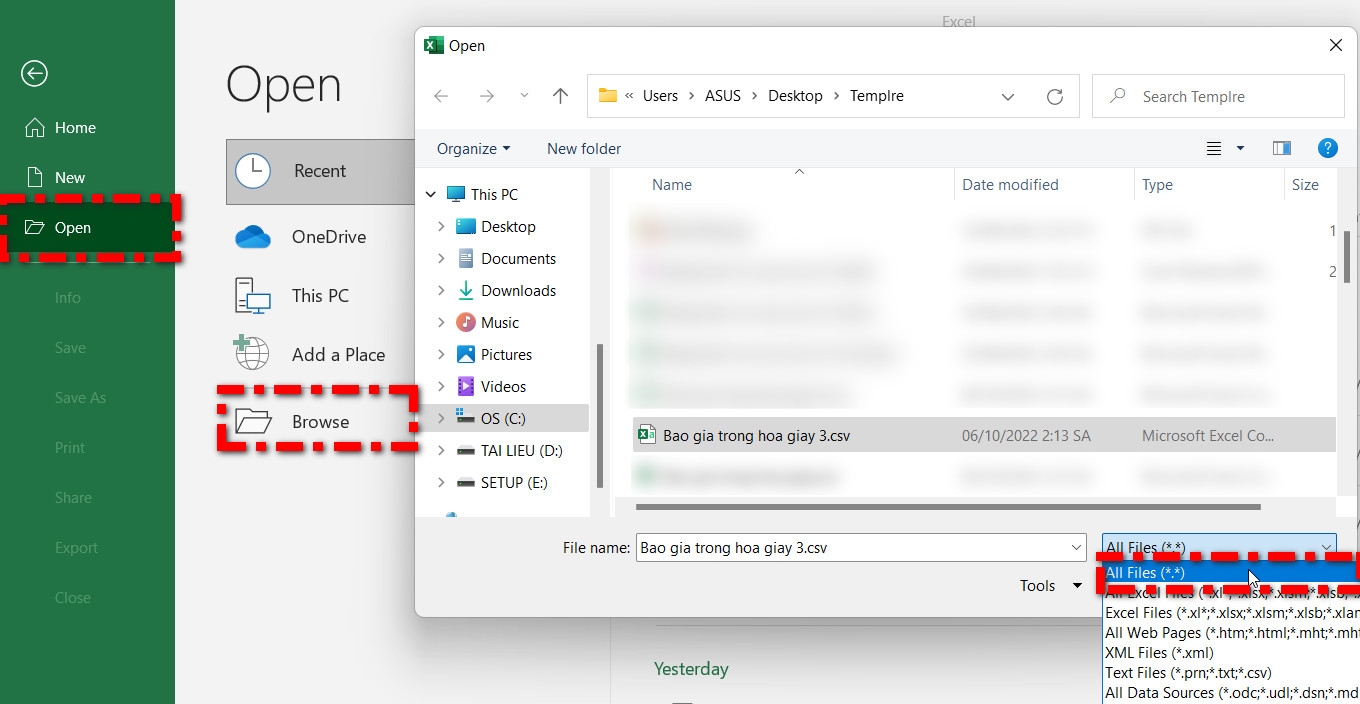This screenshot has width=1360, height=704.
Task: Select This PC in the tree
Action: (494, 195)
